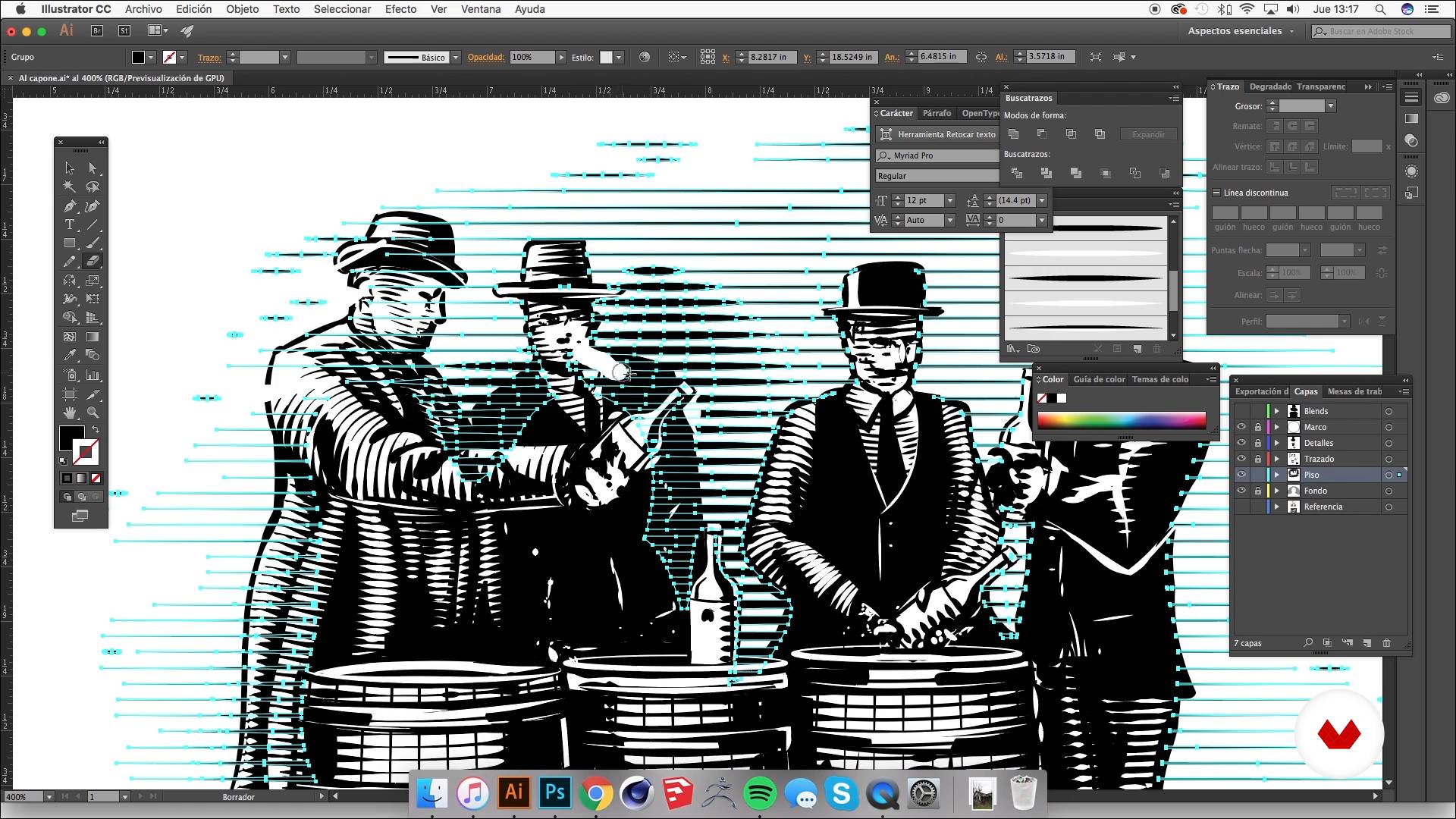Open Bridge from the Br icon
Screen dimensions: 1456x819
(97, 30)
